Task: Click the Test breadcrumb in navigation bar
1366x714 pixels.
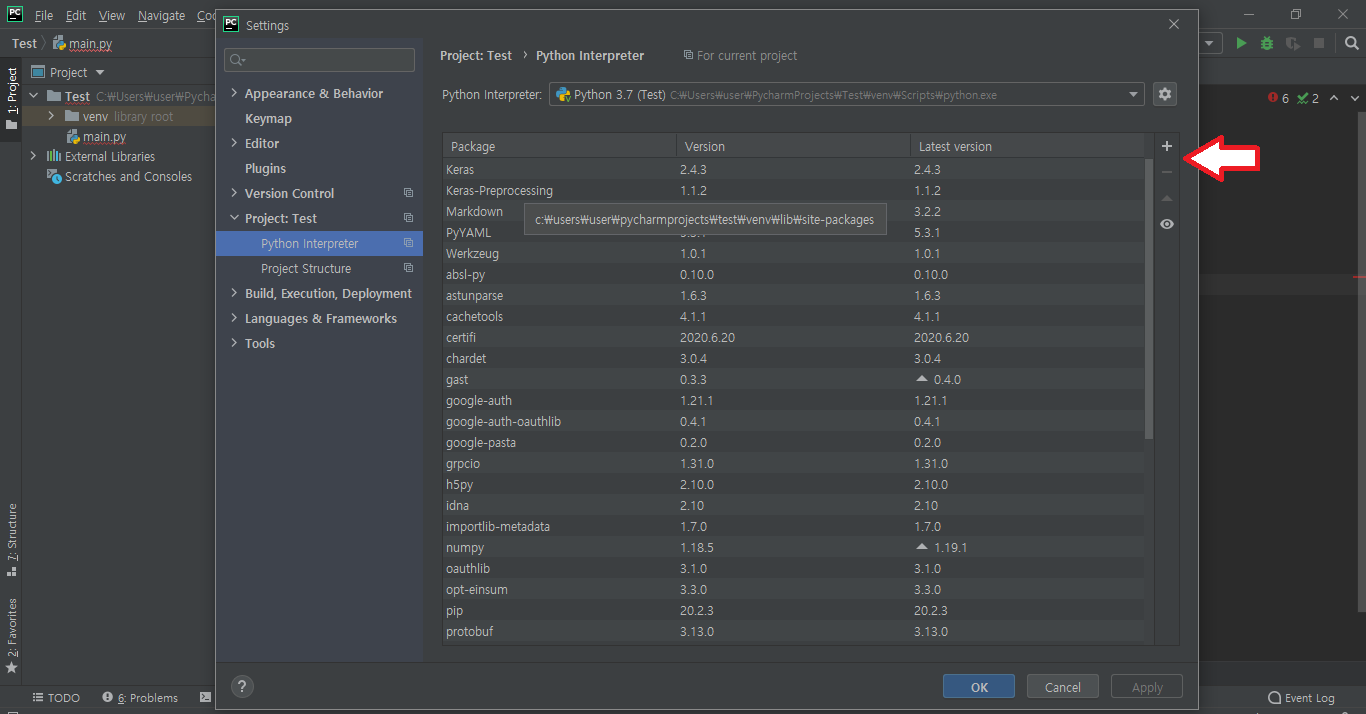Action: tap(24, 43)
